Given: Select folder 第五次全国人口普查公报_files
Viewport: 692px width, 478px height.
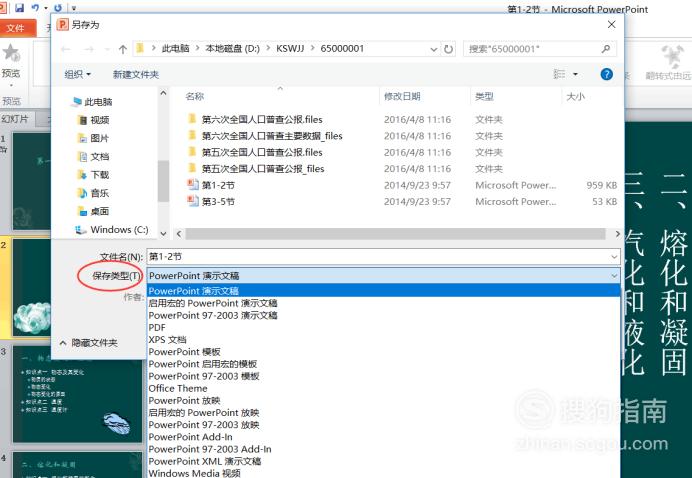Looking at the screenshot, I should pos(263,169).
